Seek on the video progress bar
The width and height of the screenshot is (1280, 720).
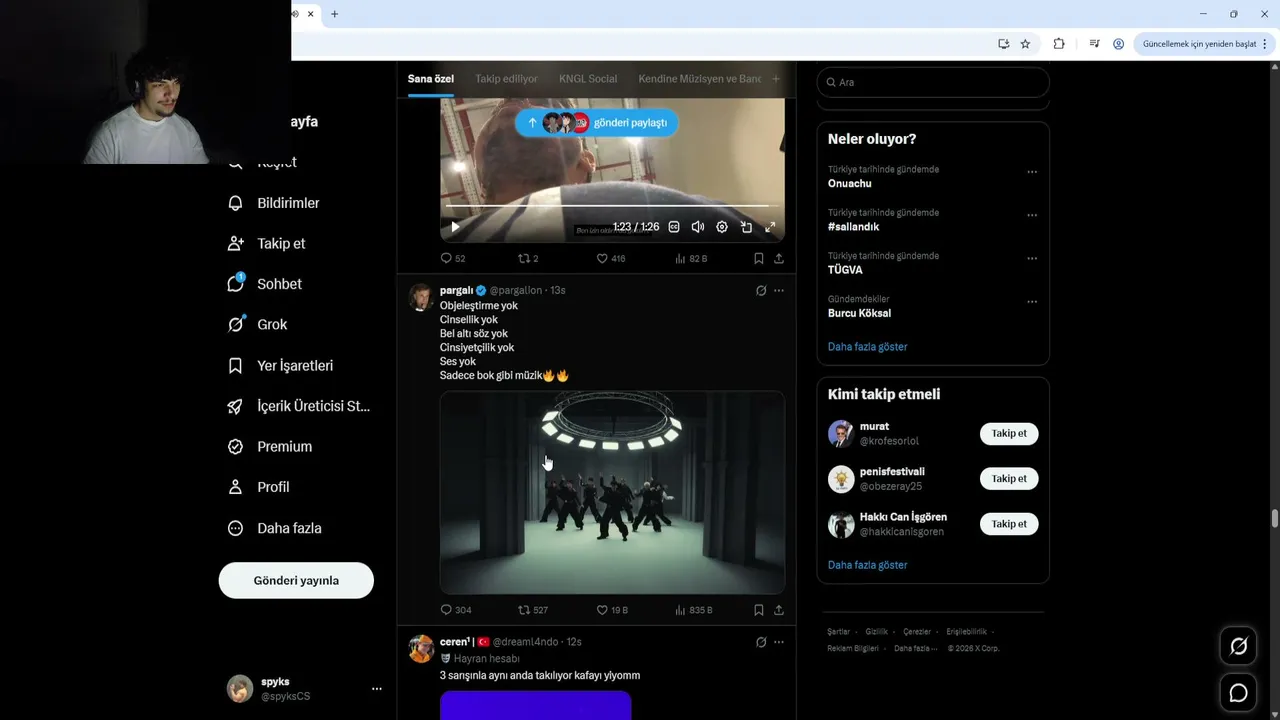[612, 206]
